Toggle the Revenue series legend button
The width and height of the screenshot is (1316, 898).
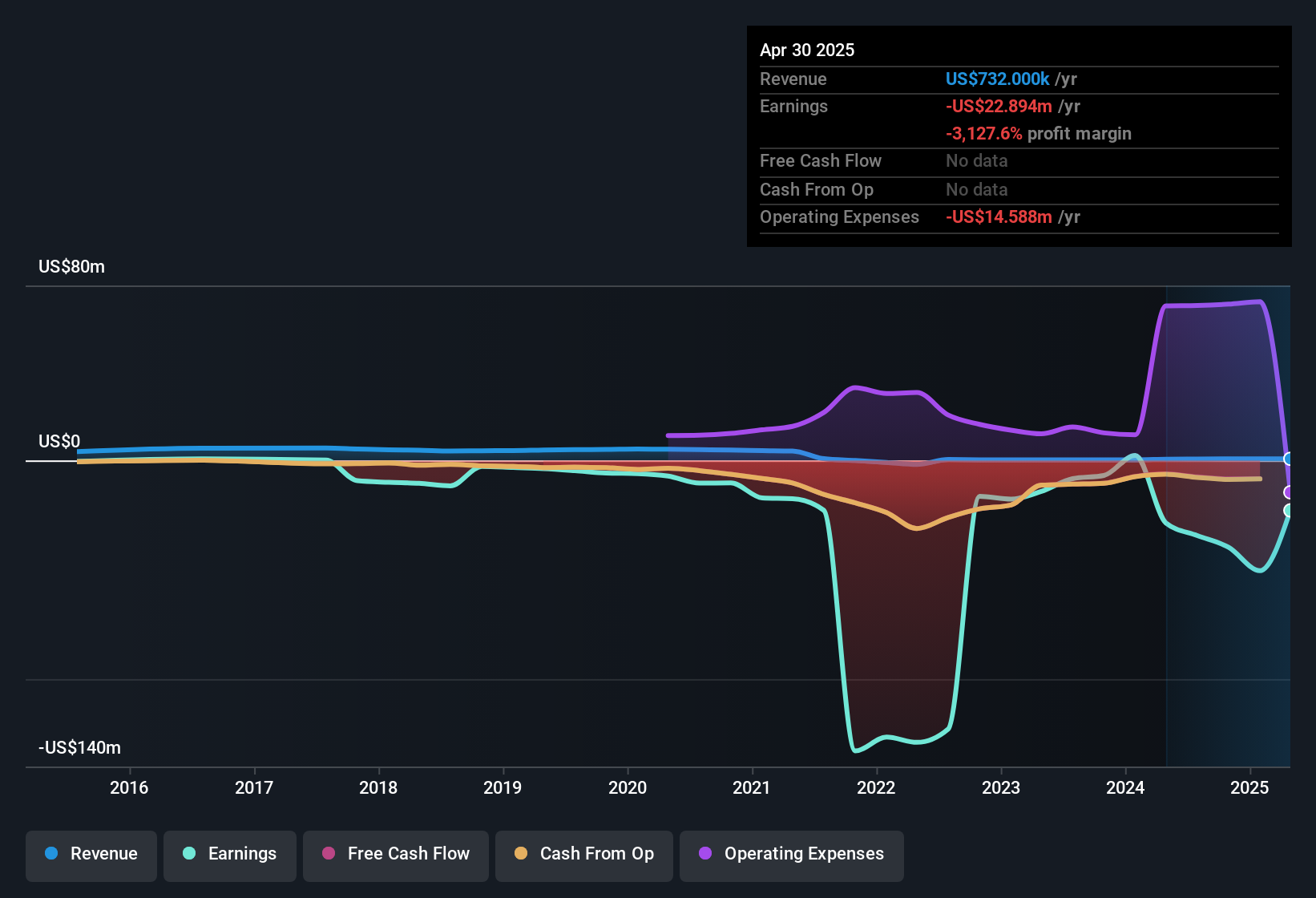(x=91, y=856)
